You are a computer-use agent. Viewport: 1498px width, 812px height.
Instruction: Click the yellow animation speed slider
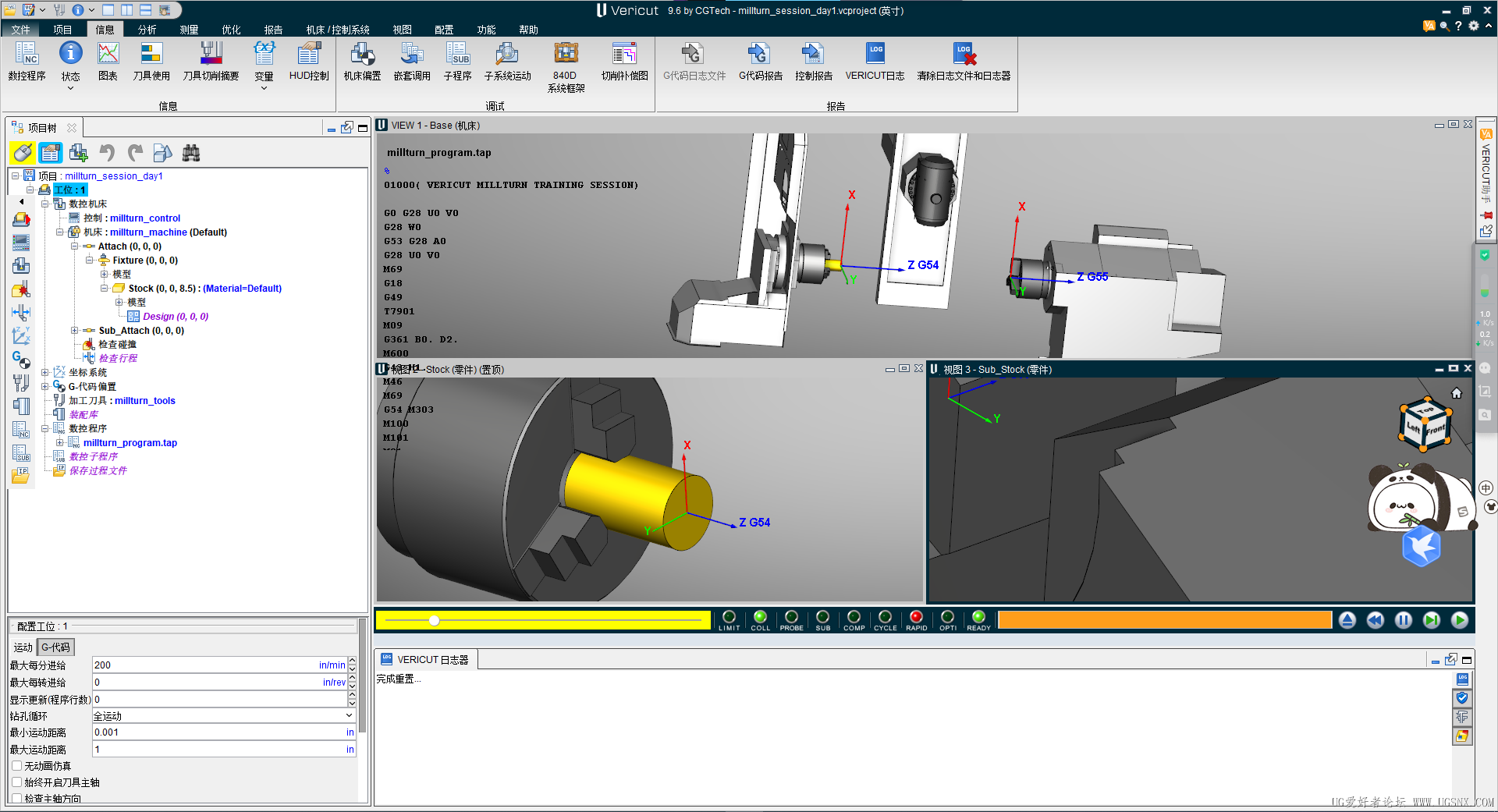434,620
